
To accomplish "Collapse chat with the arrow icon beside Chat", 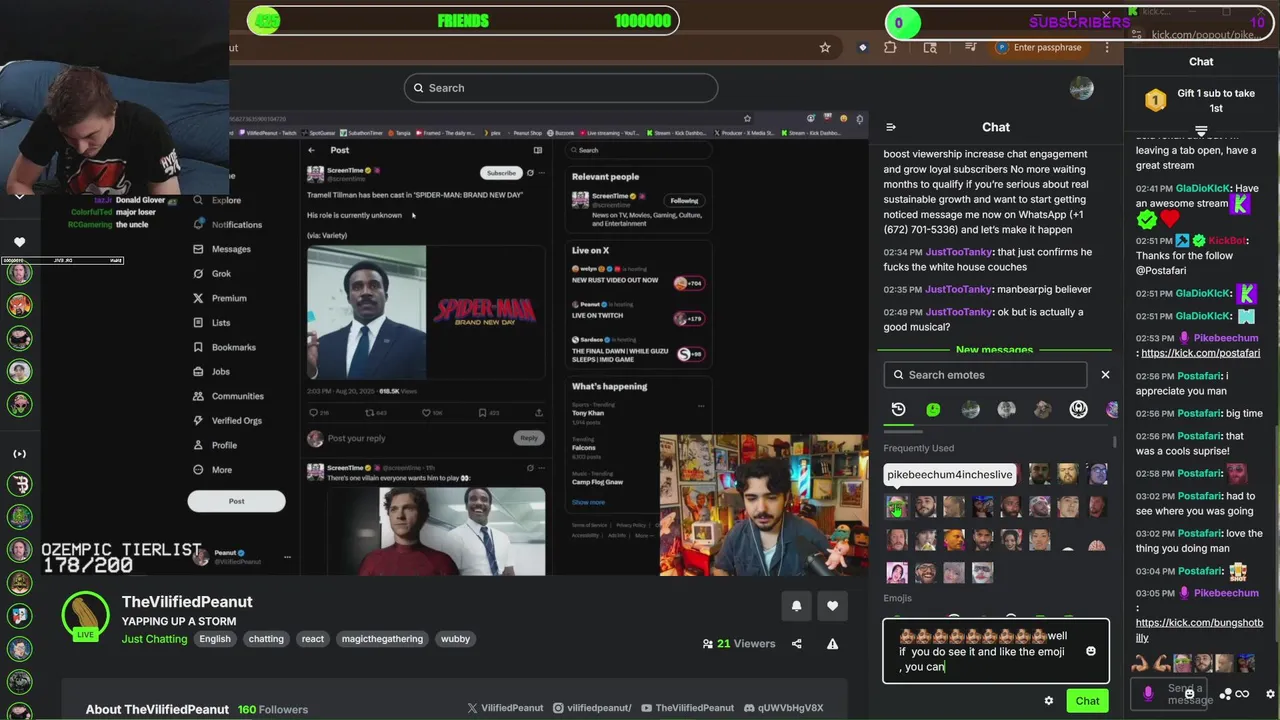I will point(891,127).
